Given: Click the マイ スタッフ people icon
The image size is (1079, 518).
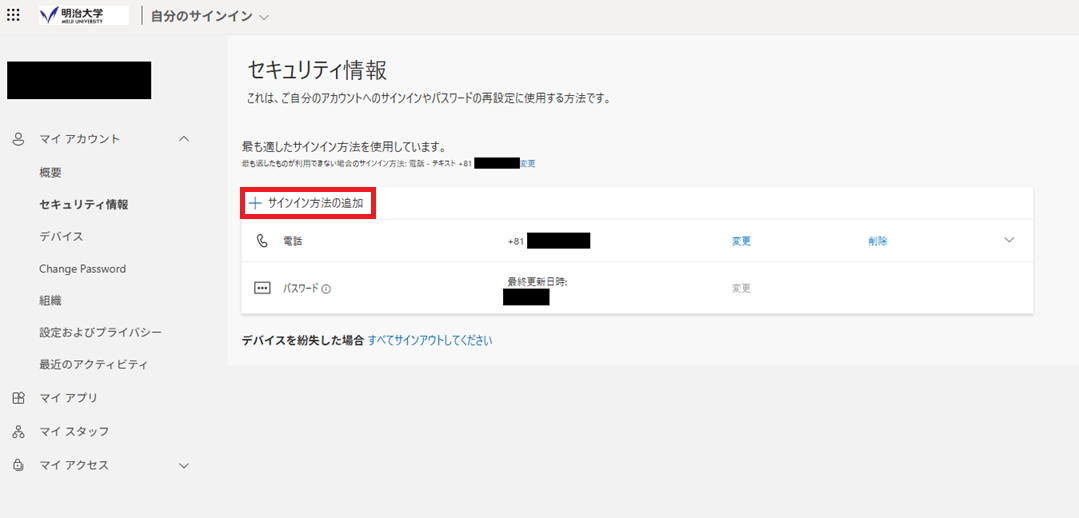Looking at the screenshot, I should [x=18, y=432].
